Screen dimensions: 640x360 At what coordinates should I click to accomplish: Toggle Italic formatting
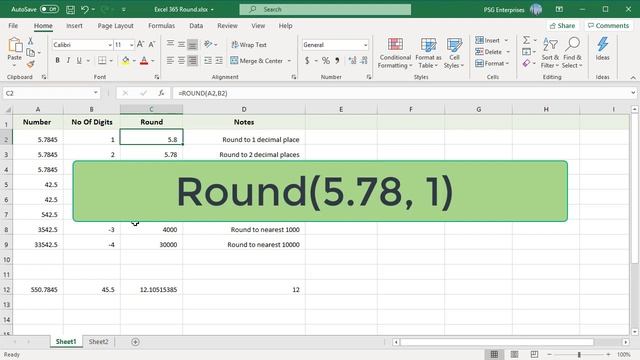coord(68,60)
